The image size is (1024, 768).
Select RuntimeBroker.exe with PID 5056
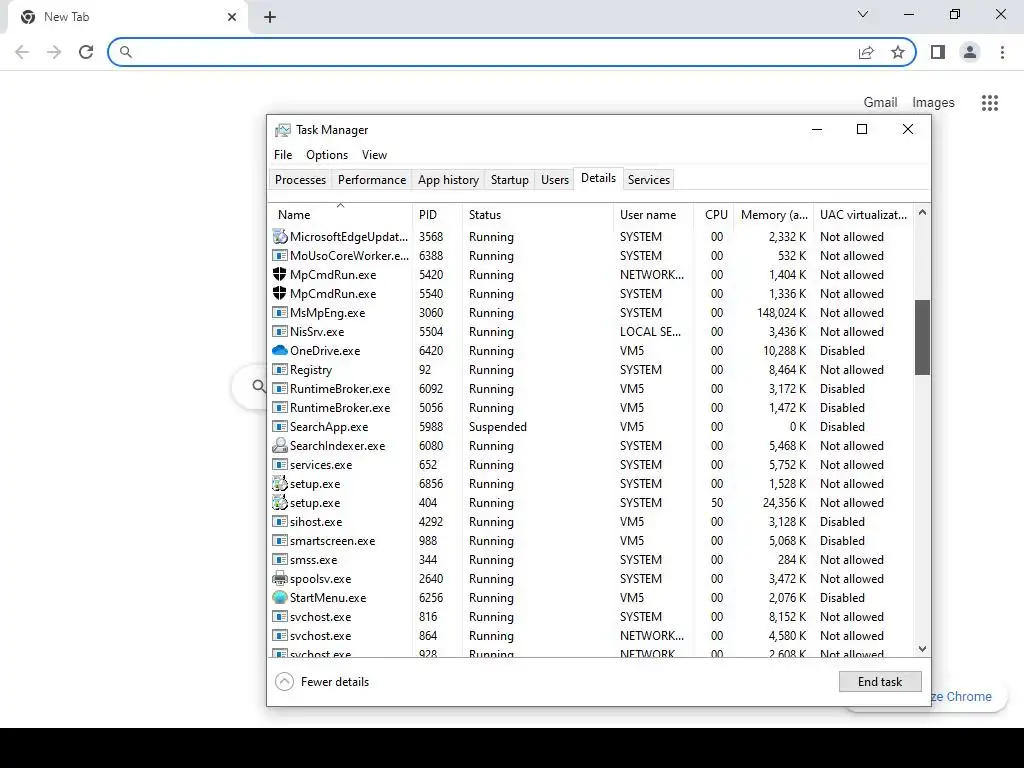pyautogui.click(x=591, y=407)
